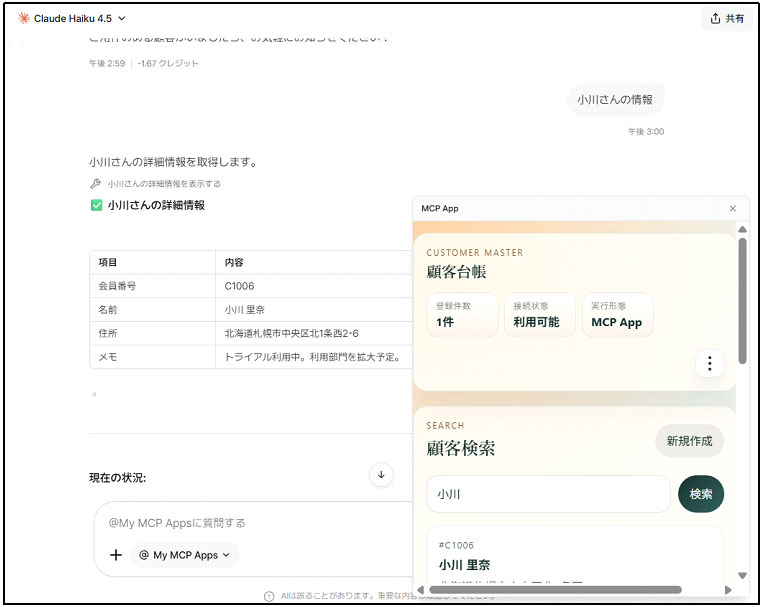Click the 会員番号 row label
Viewport: 760px width, 607px height.
152,286
